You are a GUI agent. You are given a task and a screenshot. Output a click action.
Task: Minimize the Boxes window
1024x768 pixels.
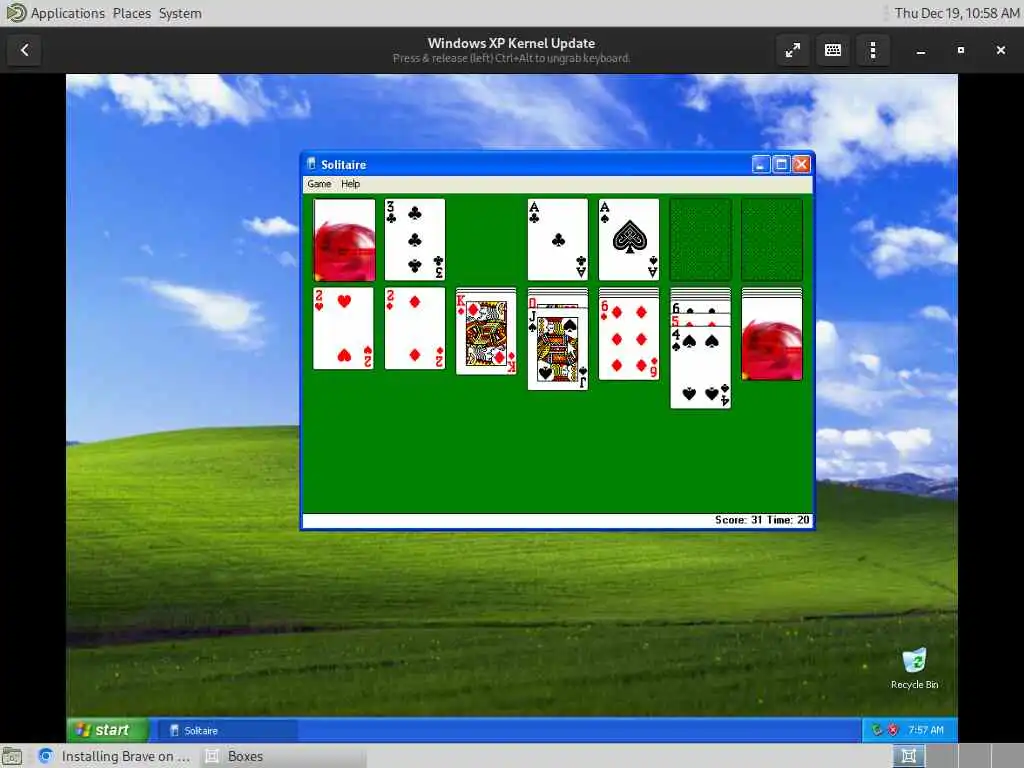coord(921,50)
